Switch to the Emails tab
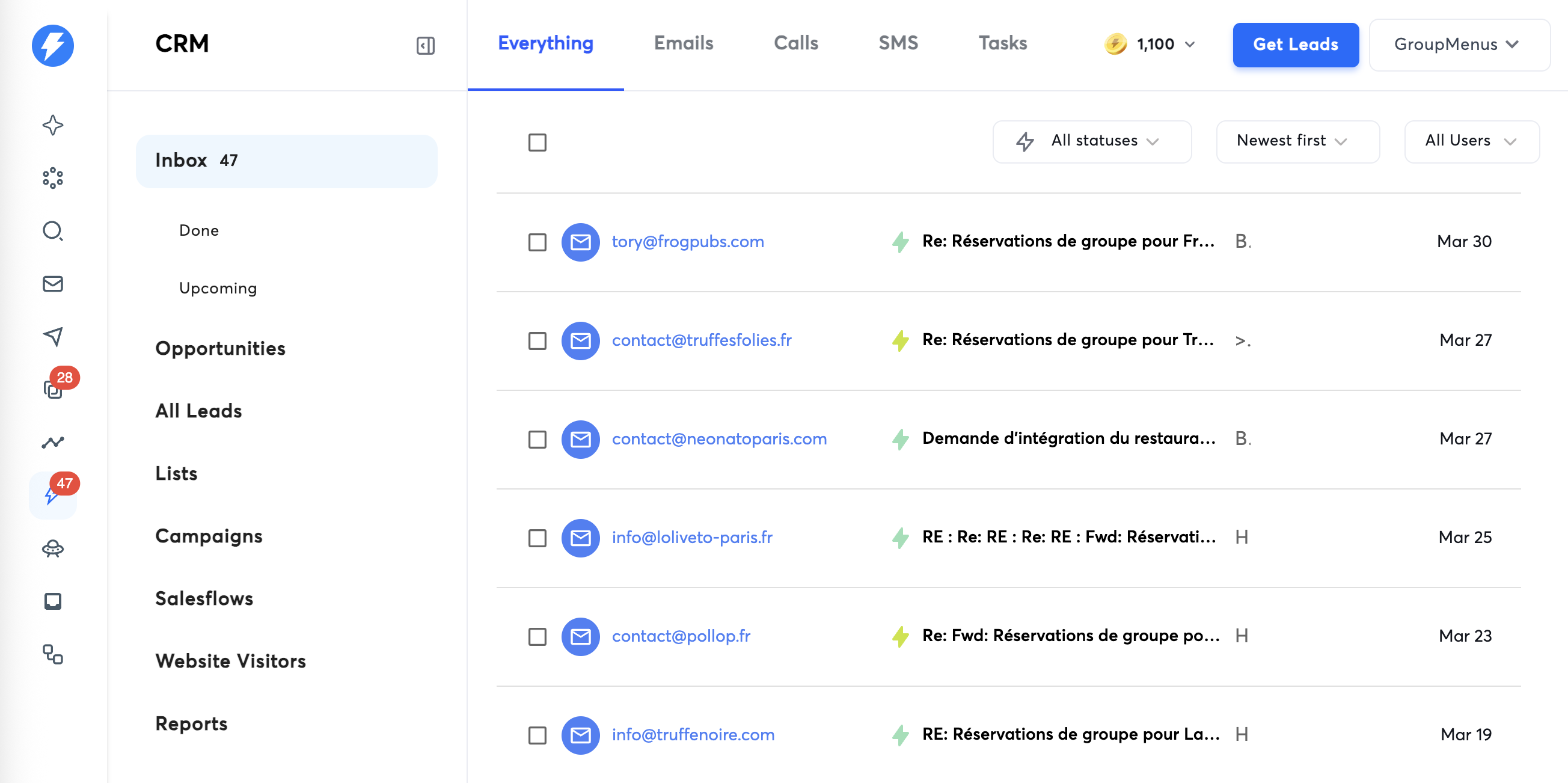The height and width of the screenshot is (783, 1568). pos(683,43)
